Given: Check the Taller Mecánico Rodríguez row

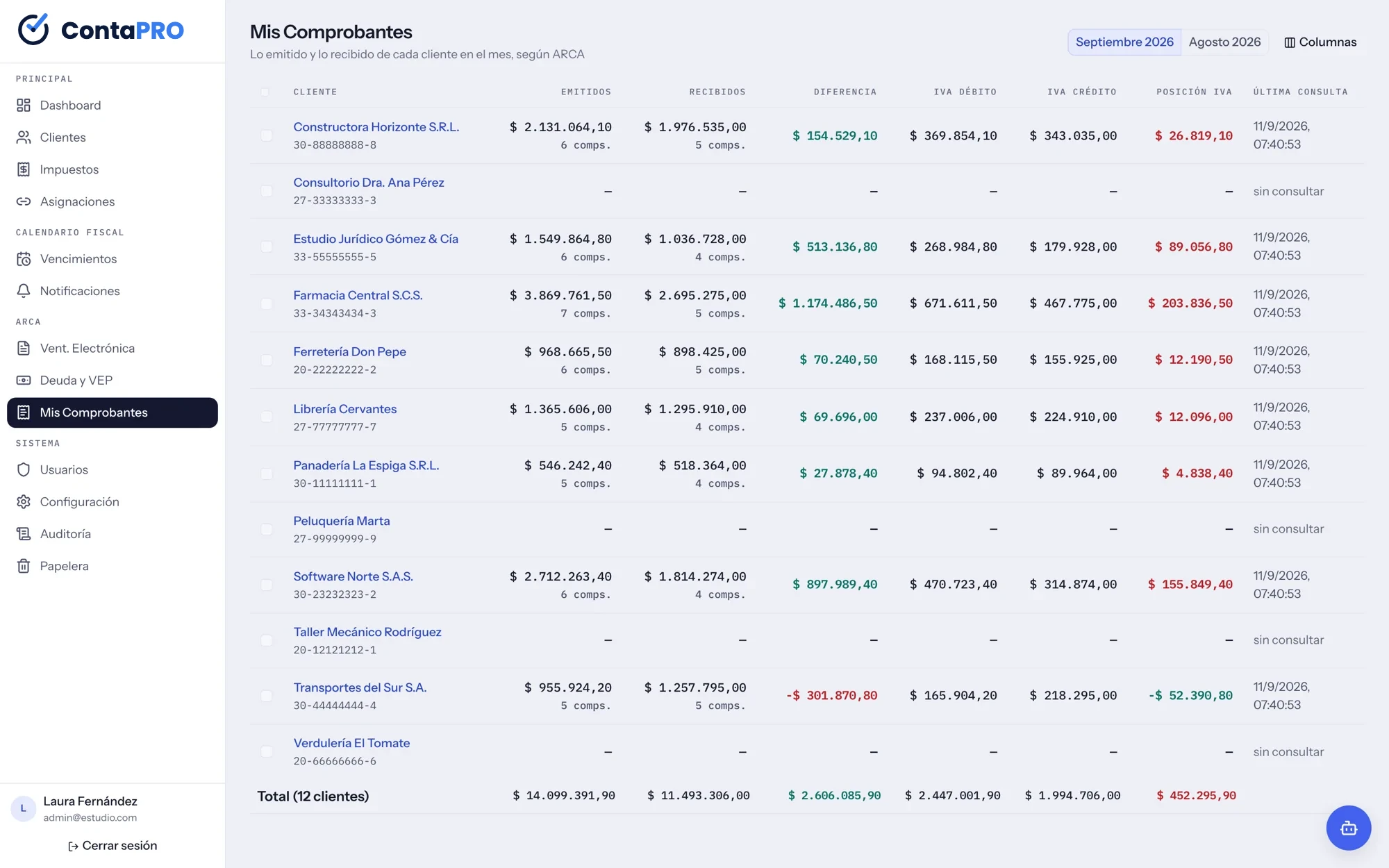Looking at the screenshot, I should (267, 640).
